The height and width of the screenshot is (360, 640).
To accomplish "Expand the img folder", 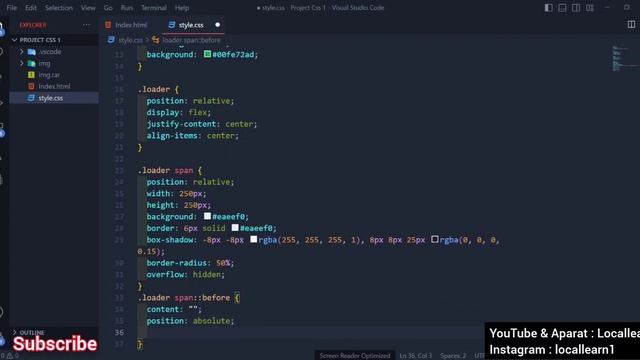I will tap(22, 63).
